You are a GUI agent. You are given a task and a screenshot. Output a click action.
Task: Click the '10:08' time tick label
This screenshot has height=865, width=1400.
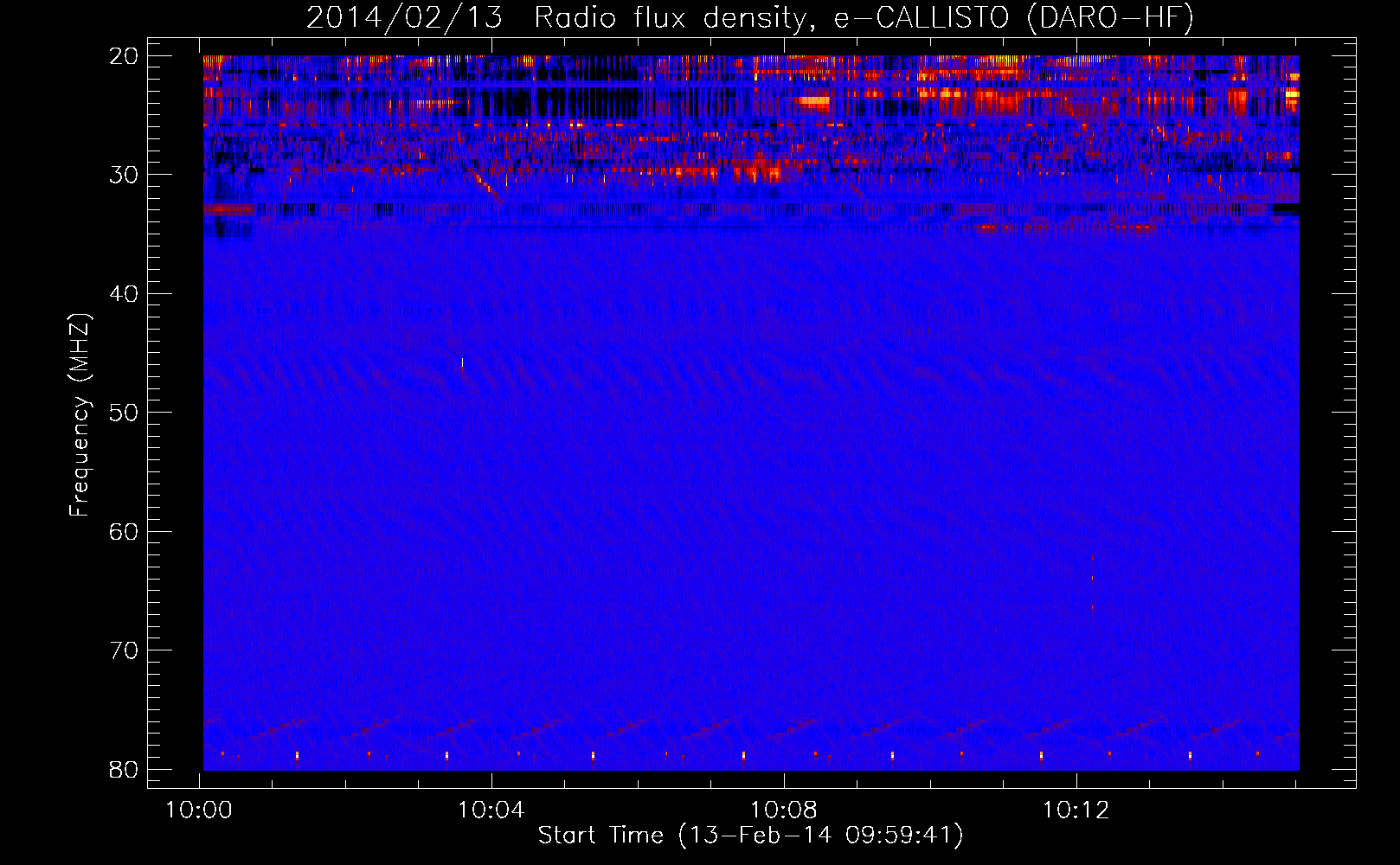784,811
